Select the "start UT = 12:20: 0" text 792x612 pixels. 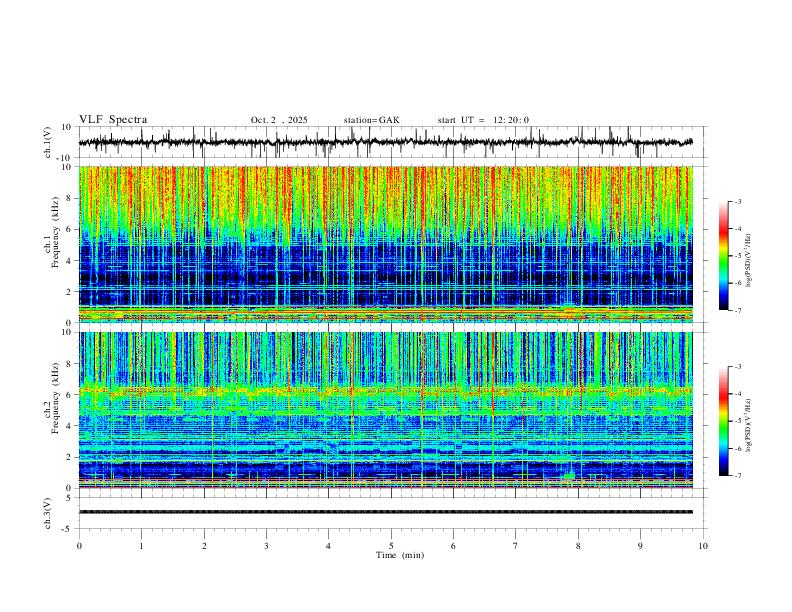tap(483, 120)
